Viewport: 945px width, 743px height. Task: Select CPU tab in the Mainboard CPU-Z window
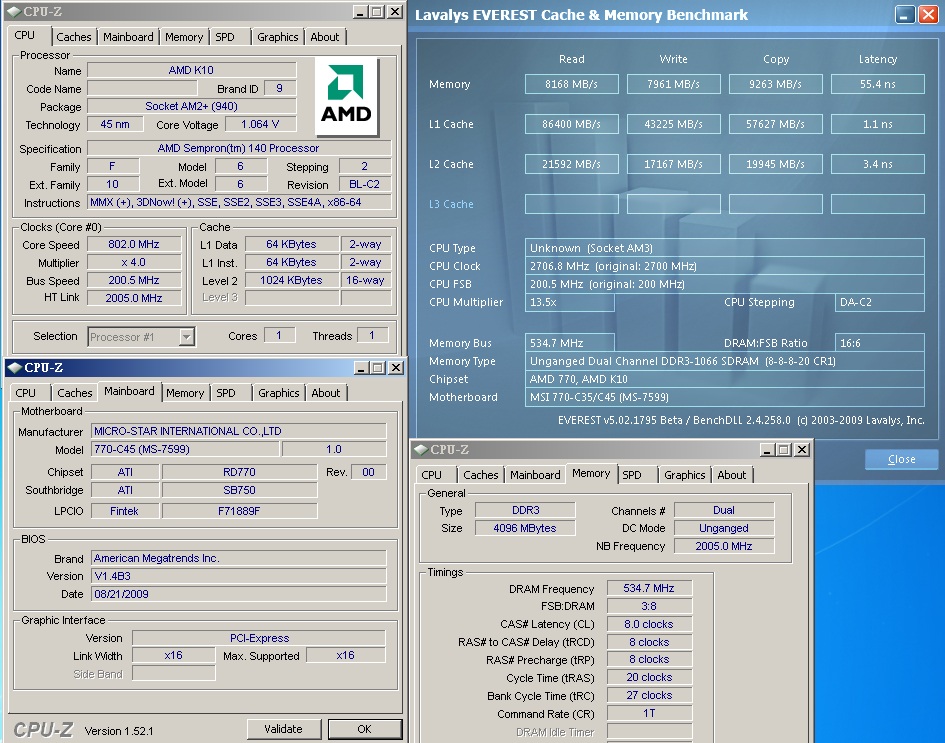click(25, 393)
